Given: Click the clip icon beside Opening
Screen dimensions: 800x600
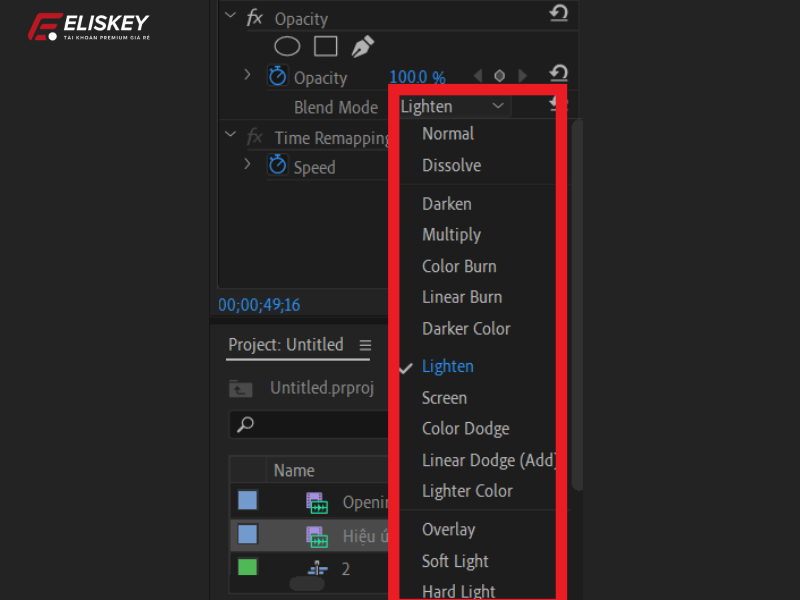Looking at the screenshot, I should [x=317, y=501].
